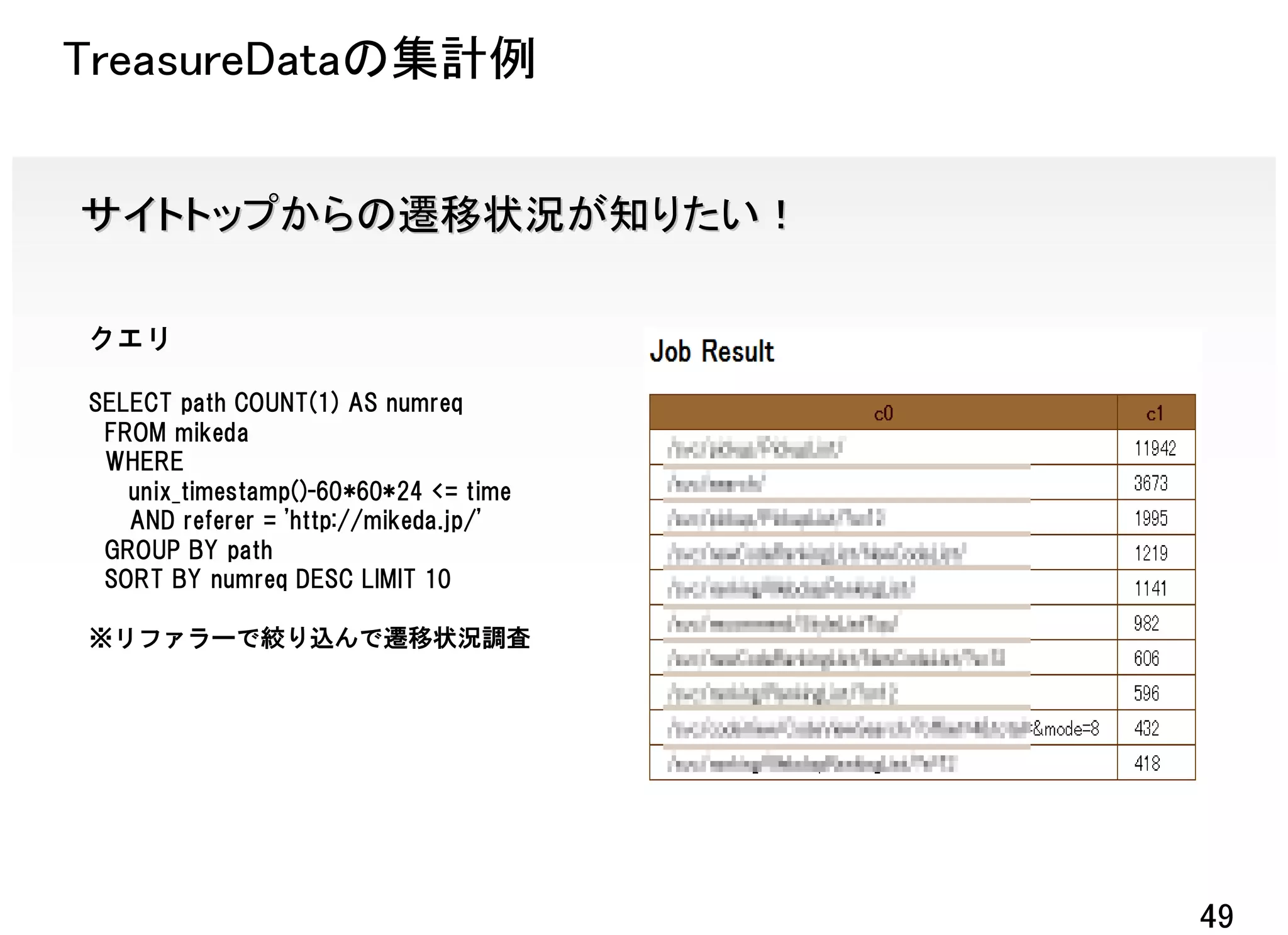Click the table cell 418
1288x935 pixels.
click(x=1156, y=763)
